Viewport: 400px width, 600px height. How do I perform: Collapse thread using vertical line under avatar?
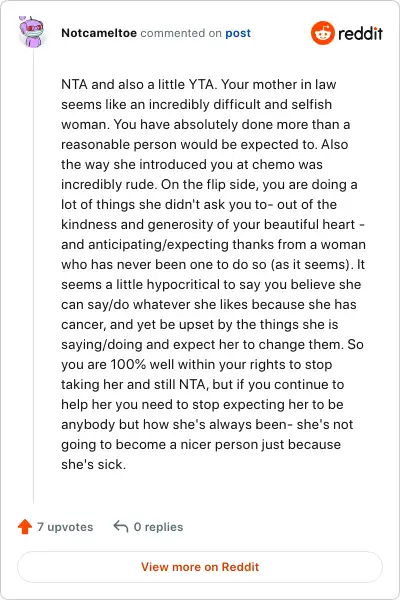click(33, 276)
